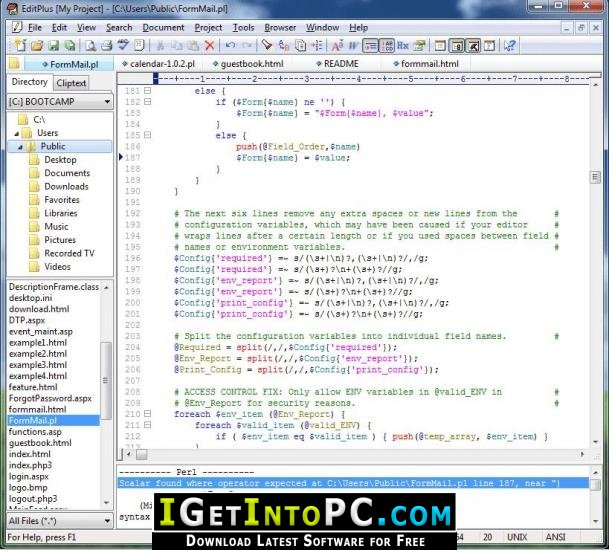The width and height of the screenshot is (609, 550).
Task: Open Print Preview from the toolbar
Action: tap(90, 45)
